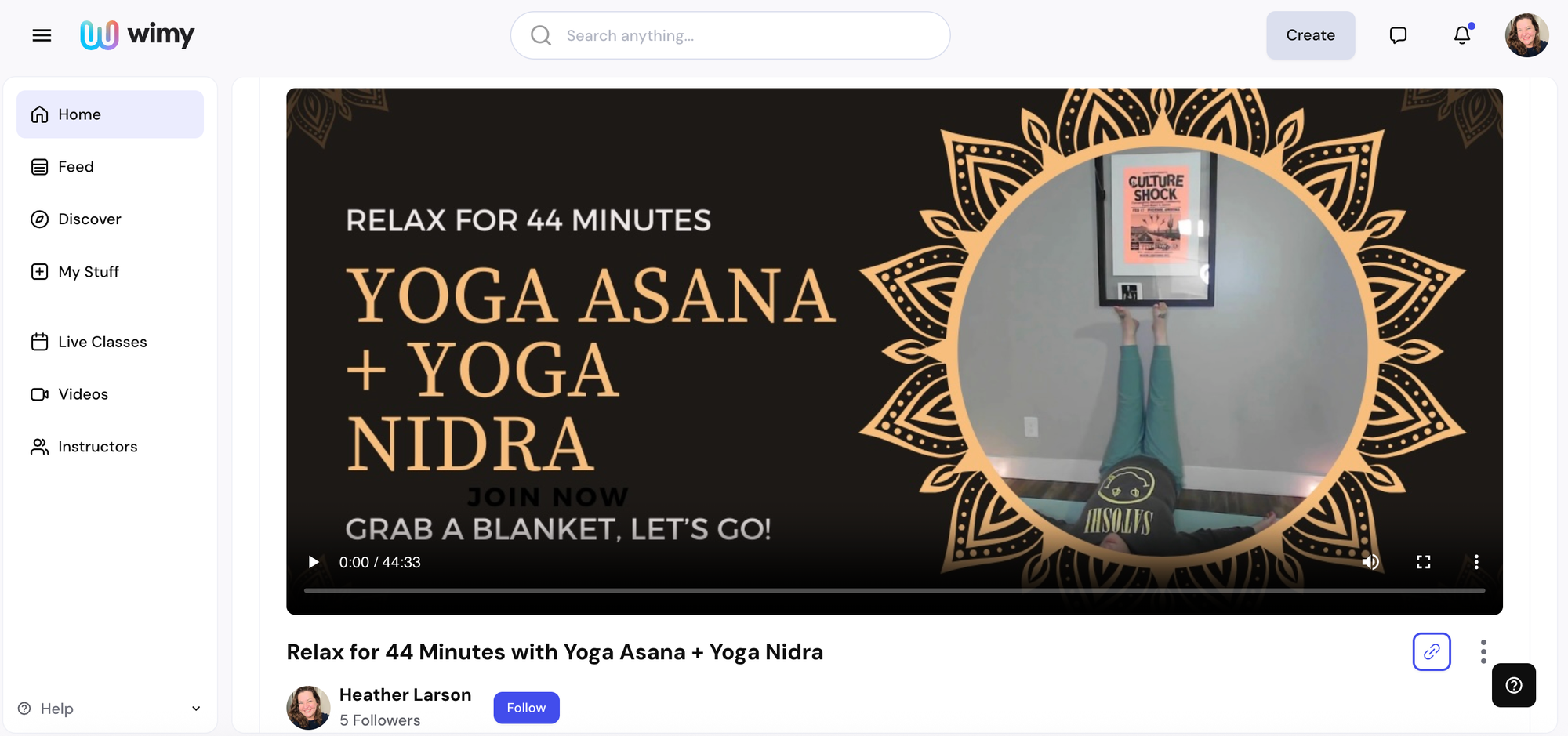Copy the video link icon
The image size is (1568, 736).
1432,651
